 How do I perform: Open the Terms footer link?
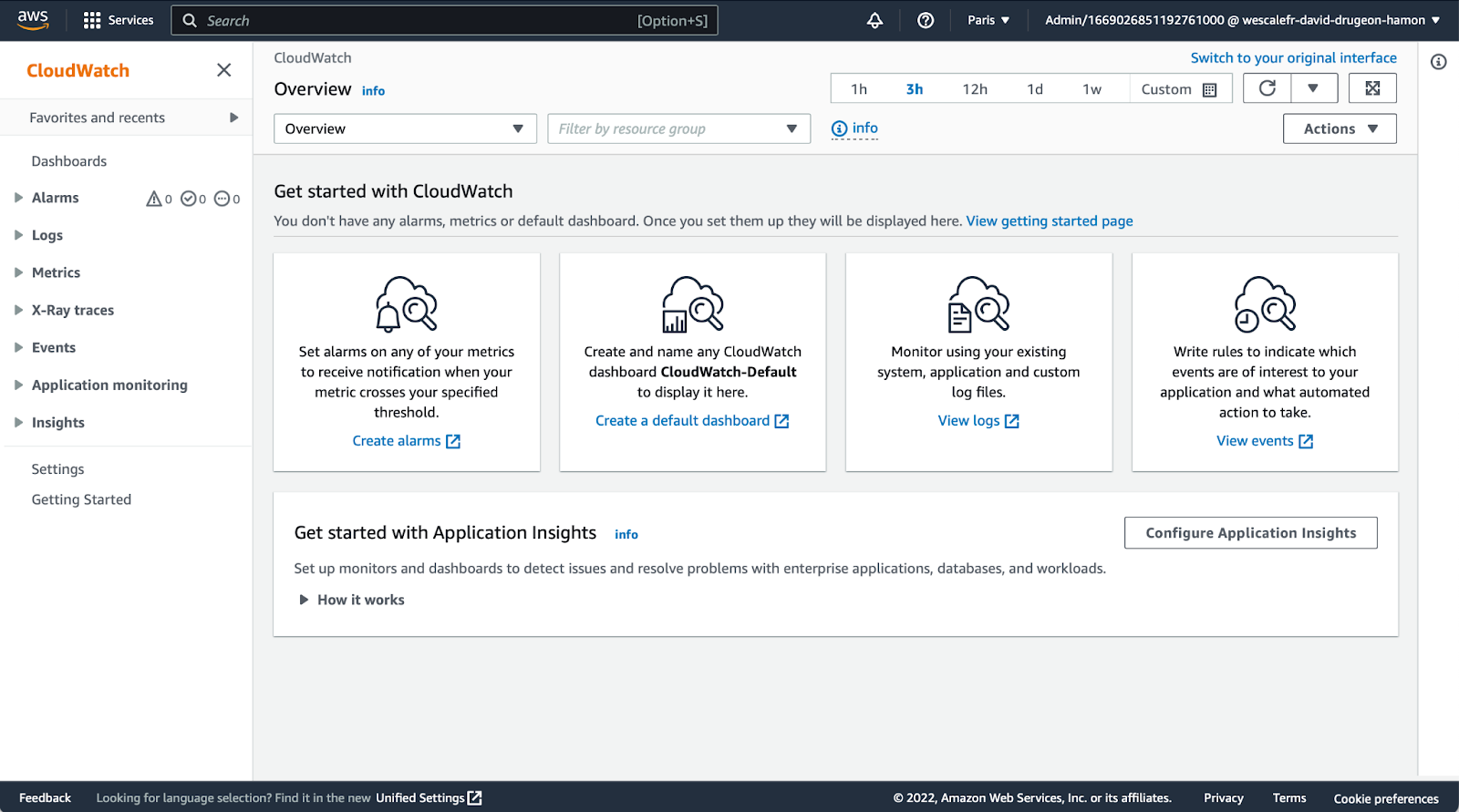[1289, 797]
